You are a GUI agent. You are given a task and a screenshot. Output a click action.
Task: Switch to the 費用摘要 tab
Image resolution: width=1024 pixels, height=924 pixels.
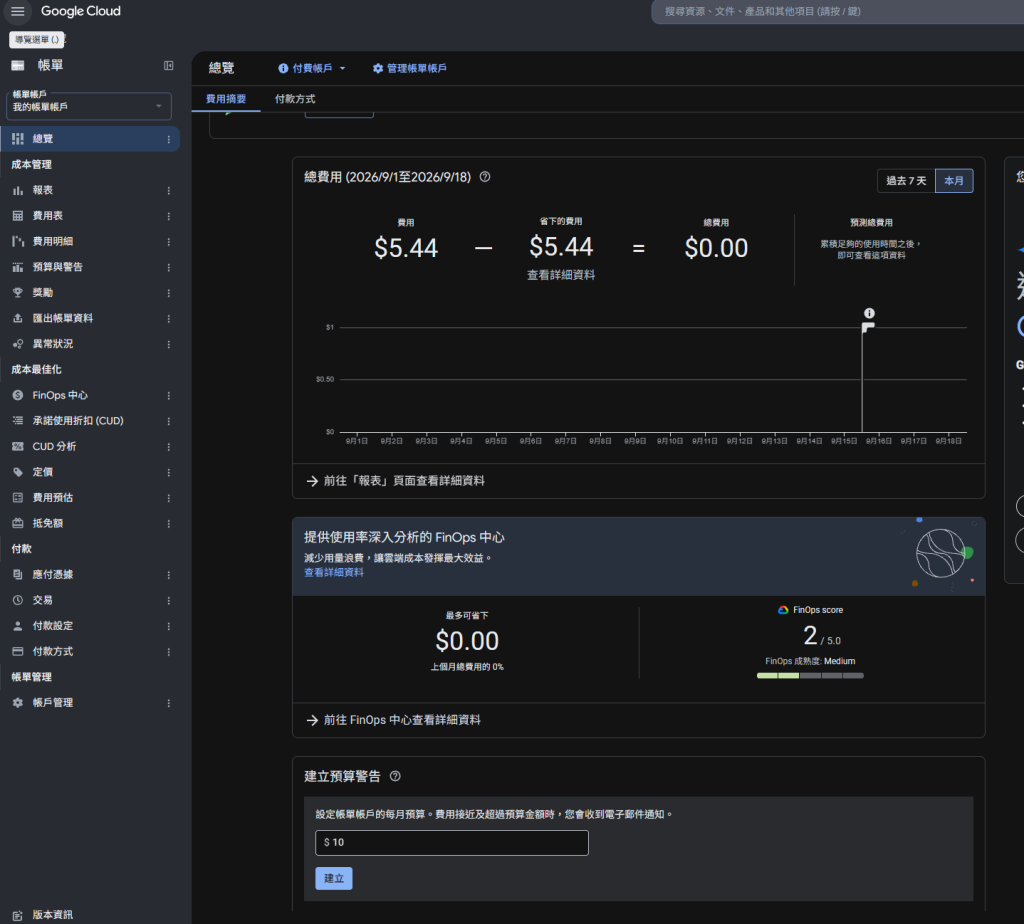pos(226,99)
